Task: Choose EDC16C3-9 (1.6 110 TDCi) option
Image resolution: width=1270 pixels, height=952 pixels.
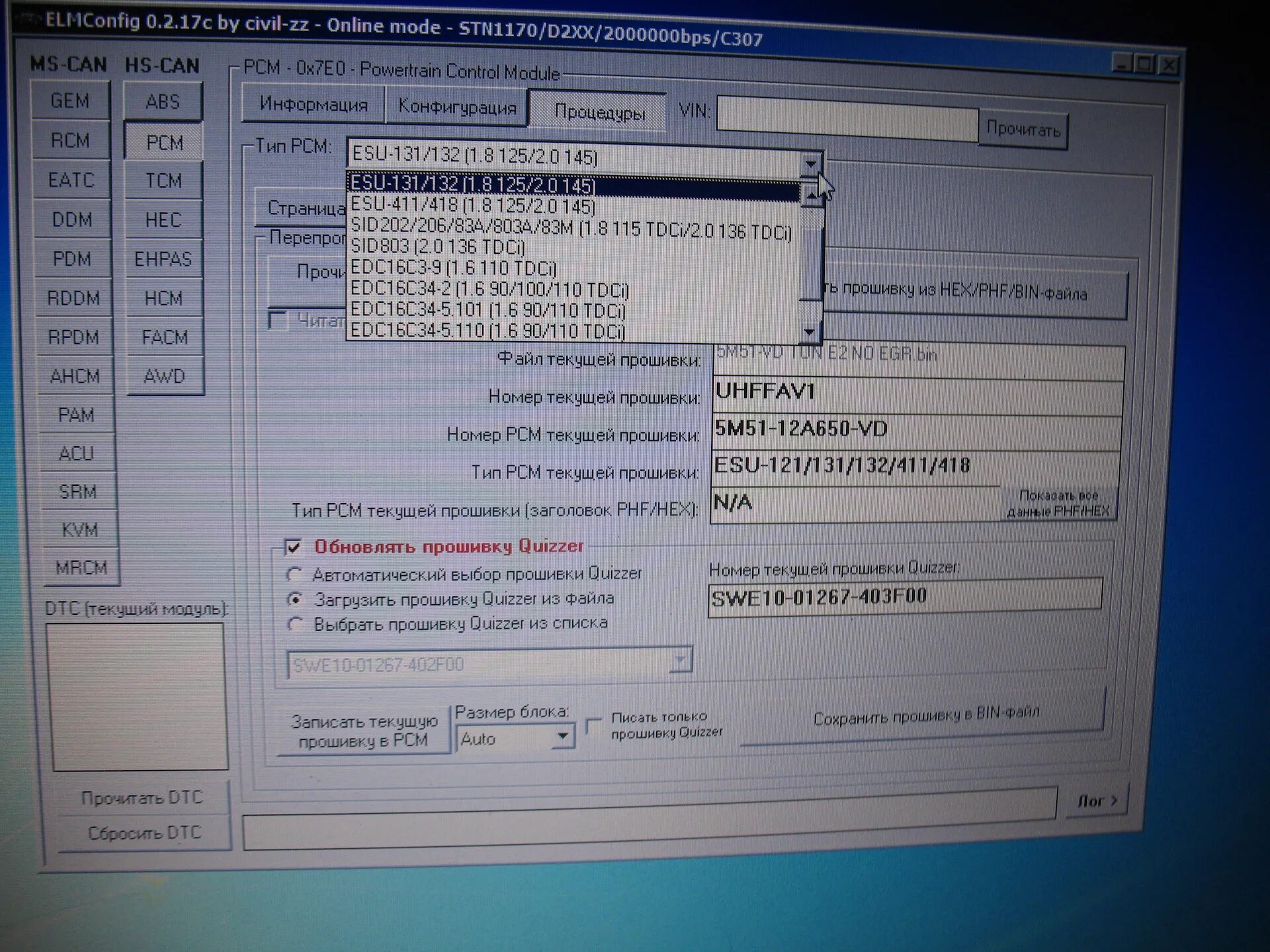Action: tap(573, 268)
